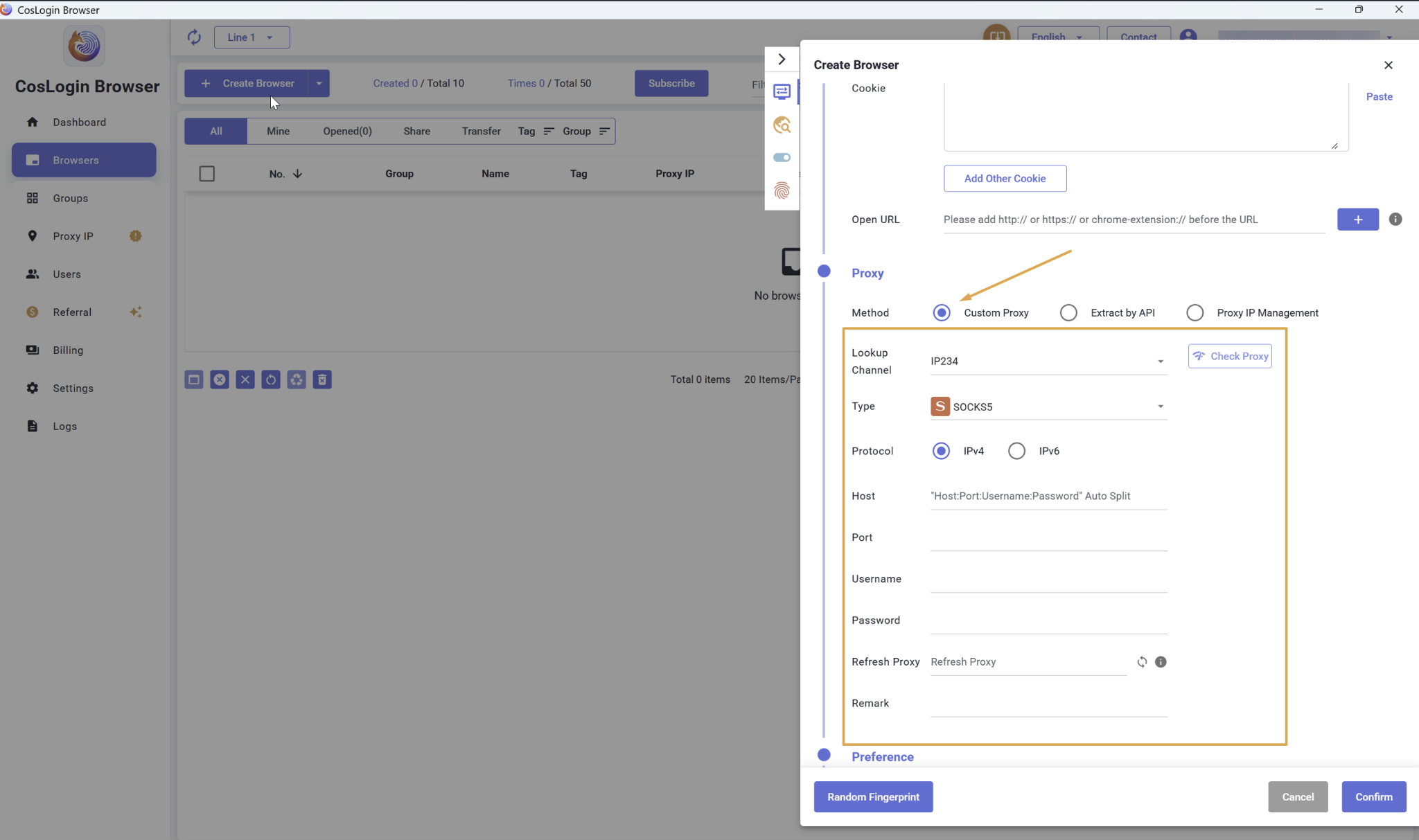Open Proxy IP in the sidebar
The image size is (1419, 840).
click(x=73, y=236)
